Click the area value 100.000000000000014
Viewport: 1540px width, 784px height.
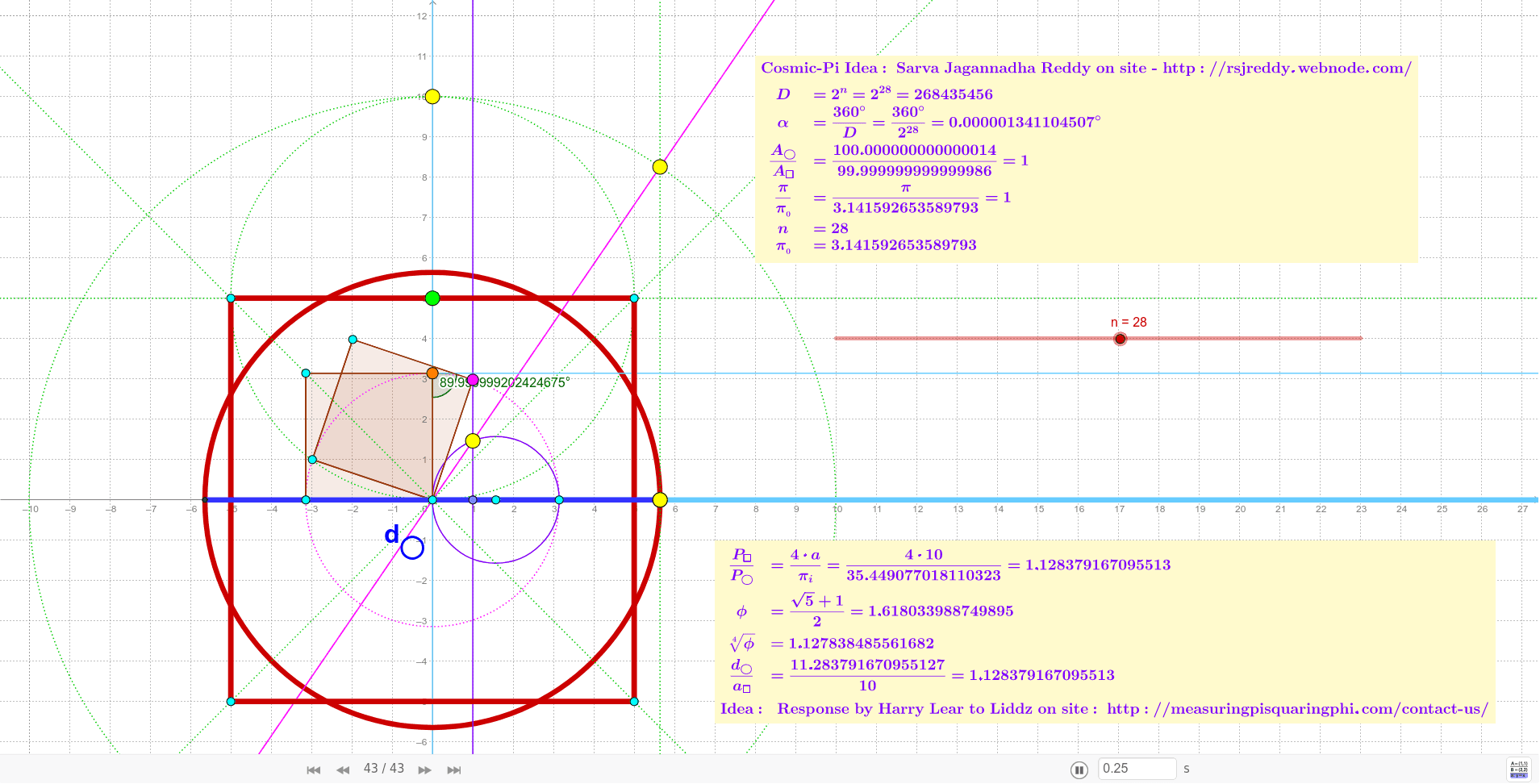(x=915, y=150)
